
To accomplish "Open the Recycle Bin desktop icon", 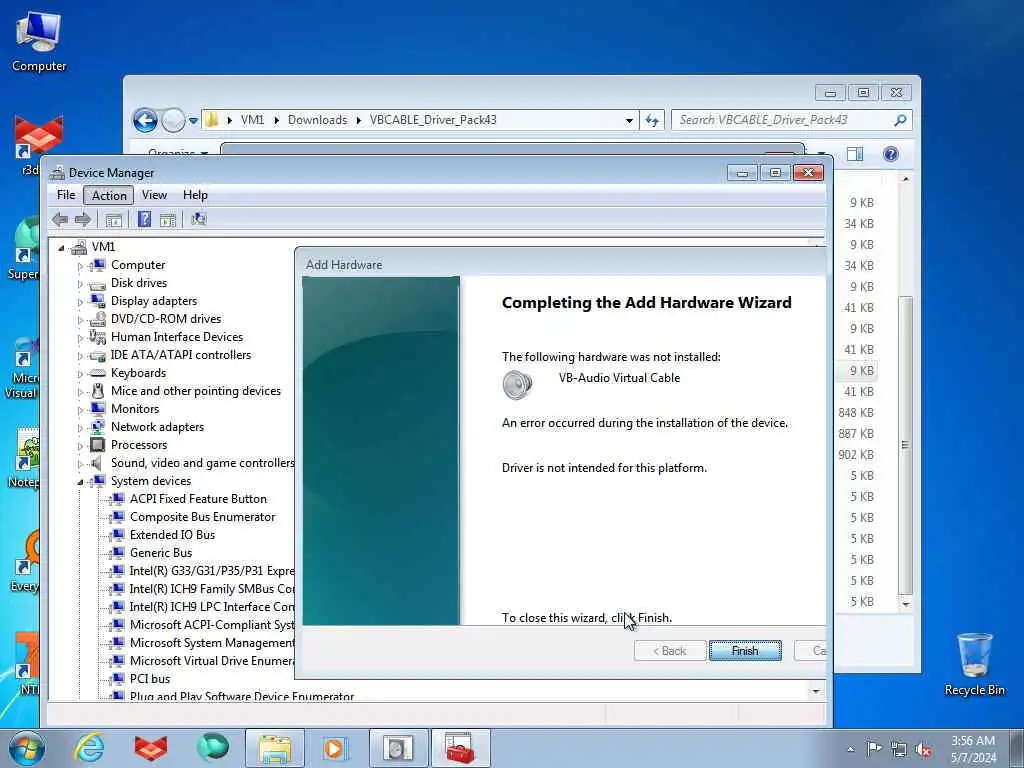I will [x=974, y=664].
